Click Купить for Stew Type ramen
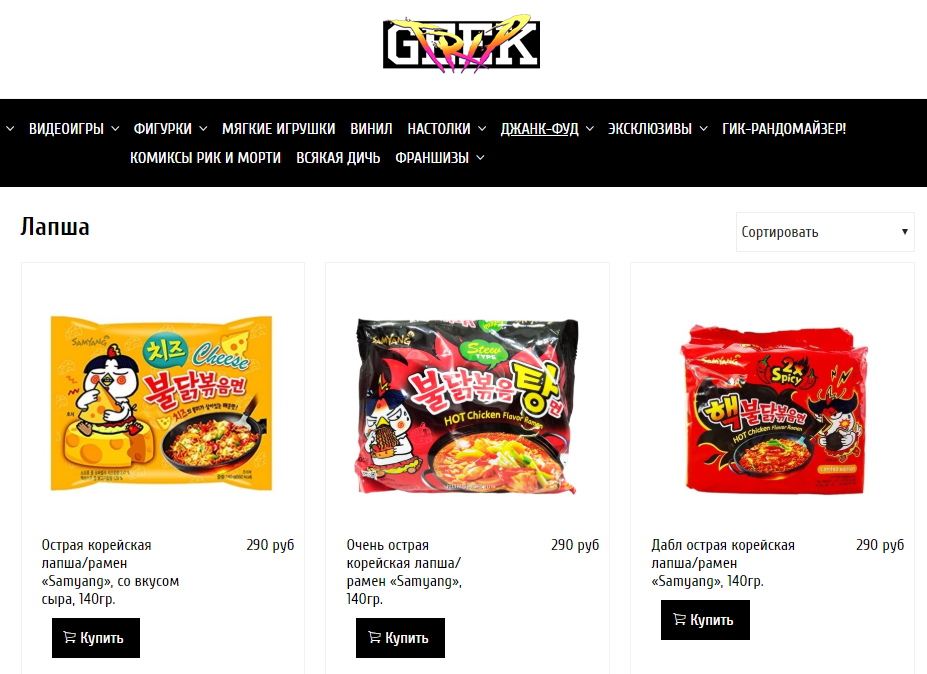The image size is (927, 674). click(x=400, y=638)
